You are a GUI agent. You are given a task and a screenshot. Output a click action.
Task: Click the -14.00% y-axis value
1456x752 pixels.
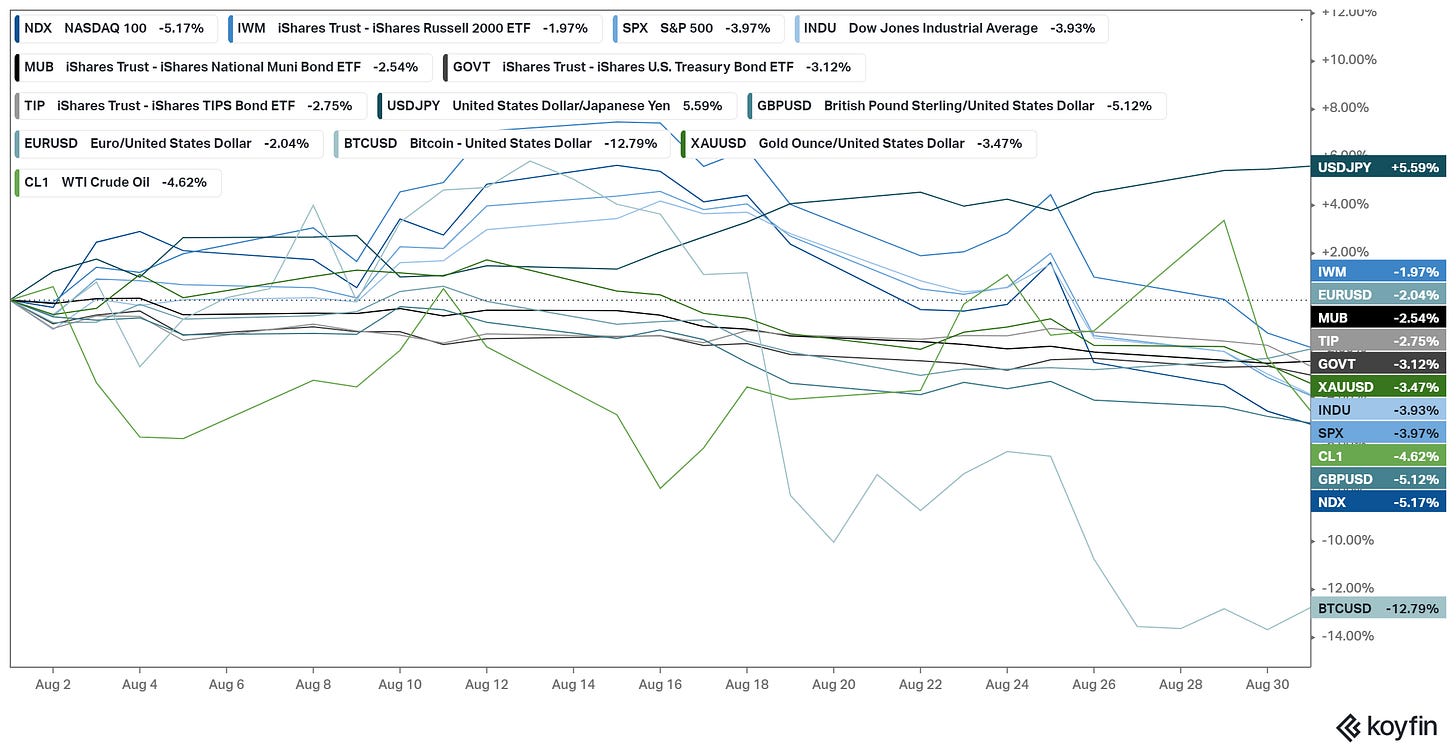(x=1350, y=636)
